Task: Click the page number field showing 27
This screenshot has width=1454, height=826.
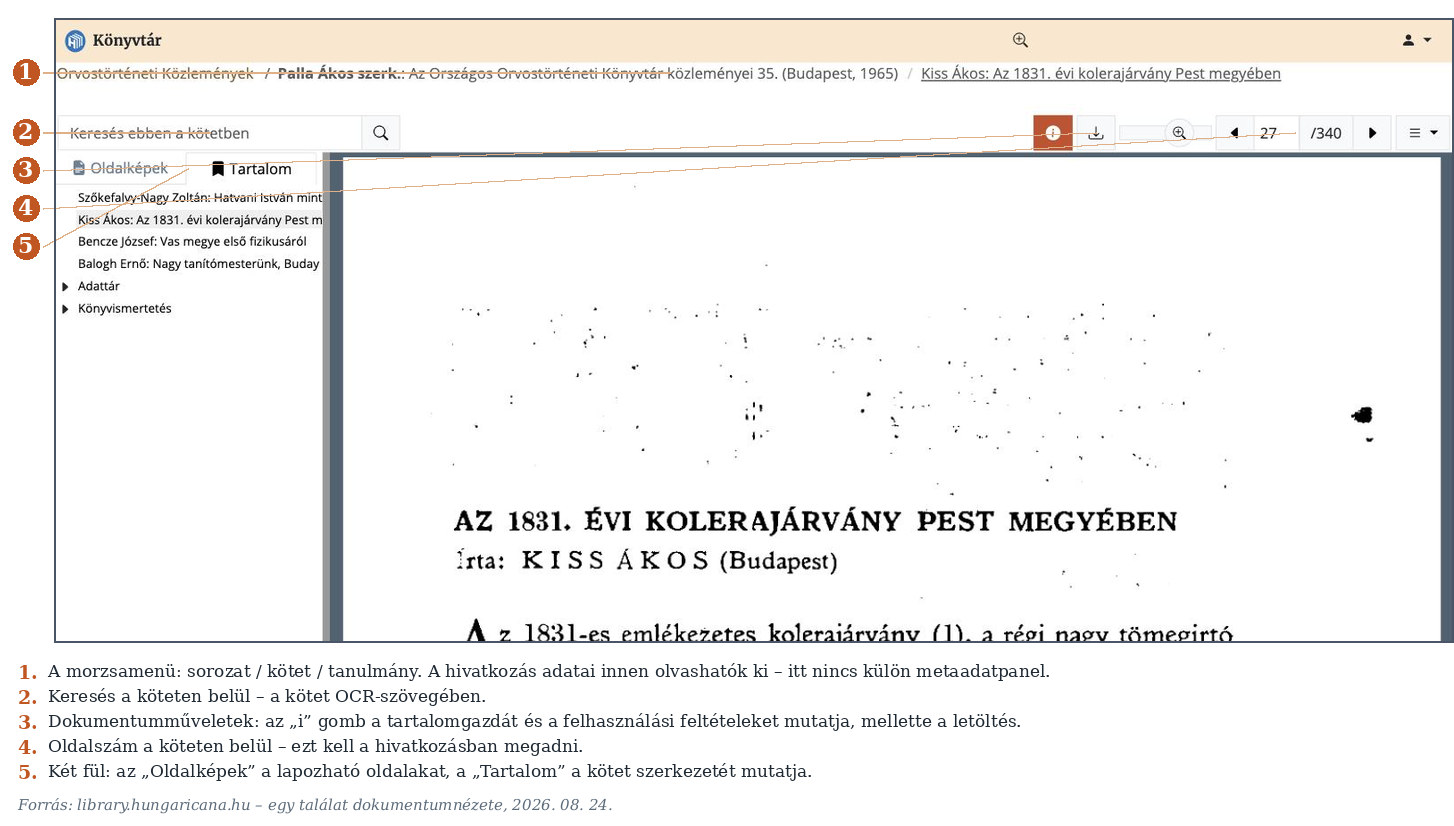Action: (1276, 133)
